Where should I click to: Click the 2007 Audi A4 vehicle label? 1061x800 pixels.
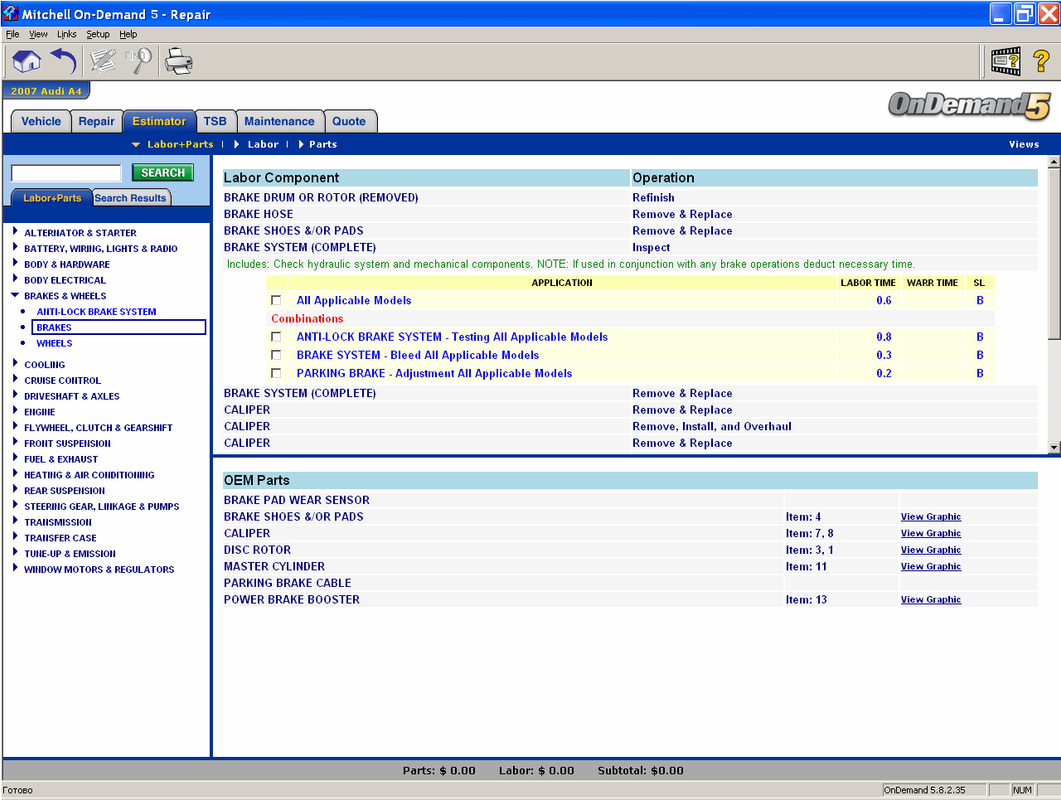point(46,91)
